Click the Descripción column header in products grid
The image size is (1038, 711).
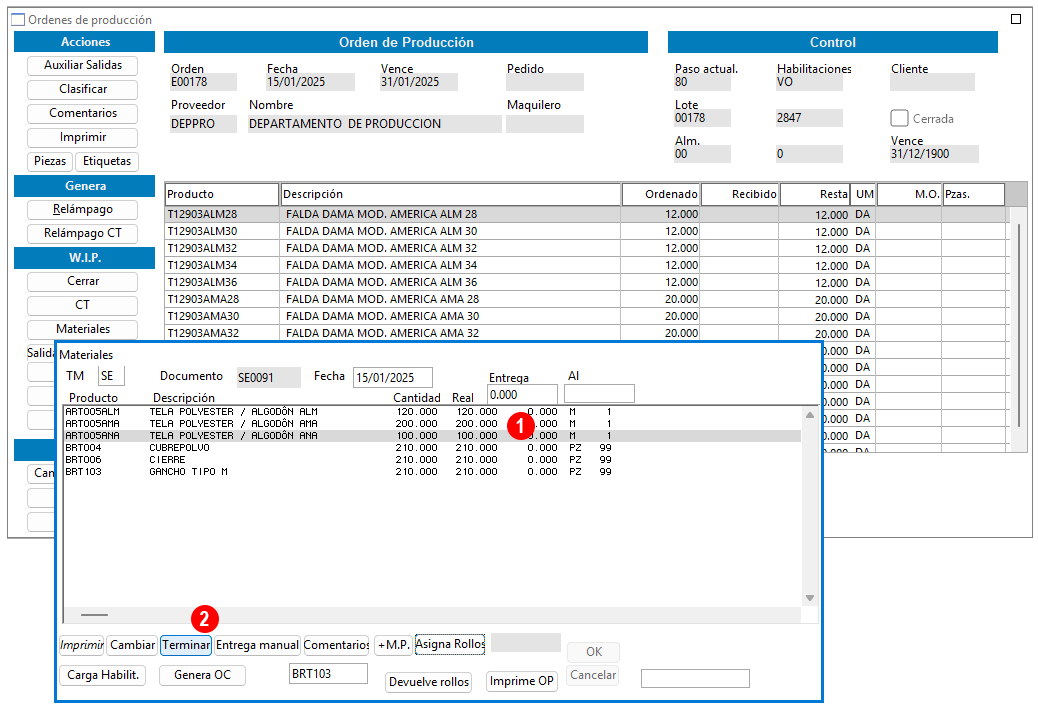pyautogui.click(x=451, y=195)
